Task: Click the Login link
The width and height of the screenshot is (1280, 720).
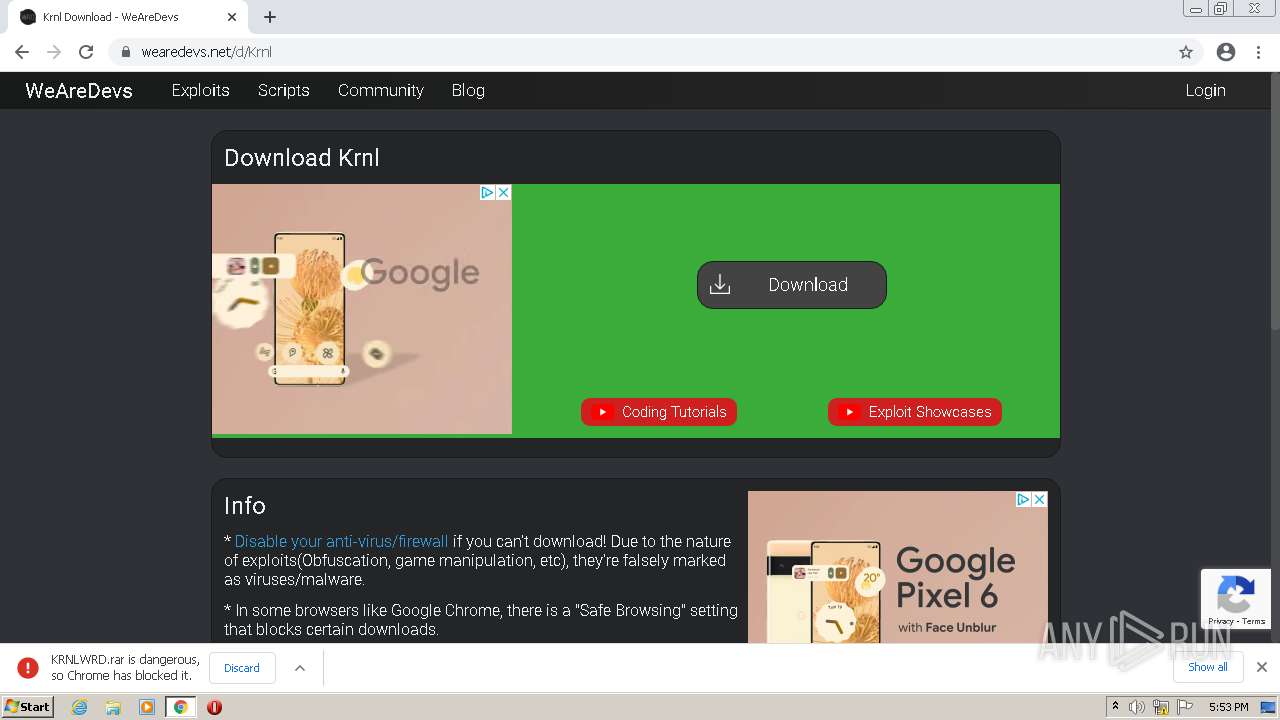Action: pos(1205,90)
